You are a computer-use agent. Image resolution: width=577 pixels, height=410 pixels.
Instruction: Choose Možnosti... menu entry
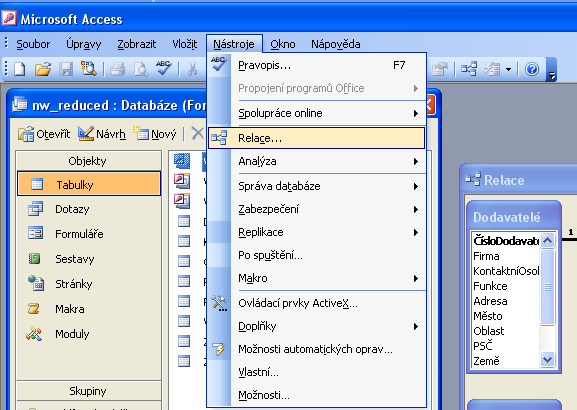pos(316,395)
